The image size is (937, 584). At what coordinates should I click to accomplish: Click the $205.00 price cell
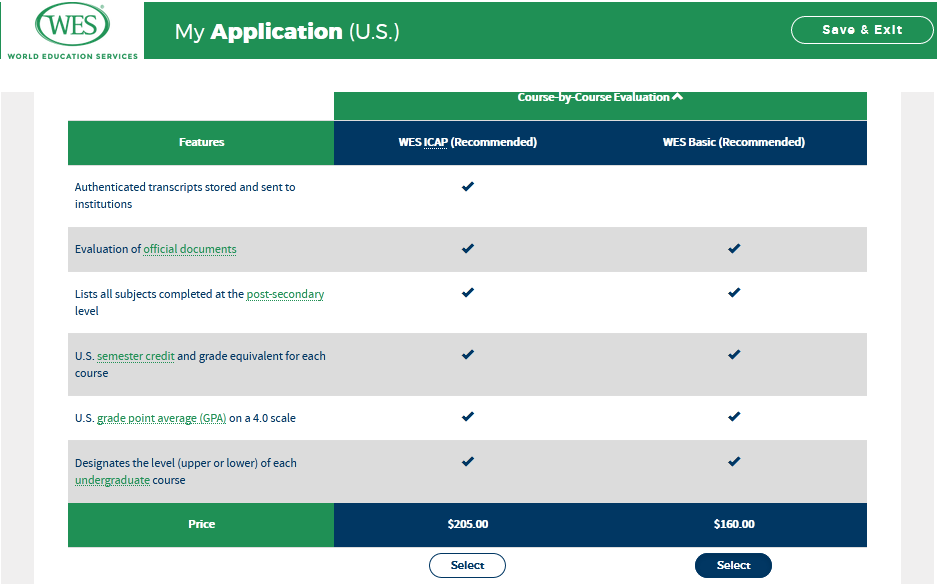(467, 524)
